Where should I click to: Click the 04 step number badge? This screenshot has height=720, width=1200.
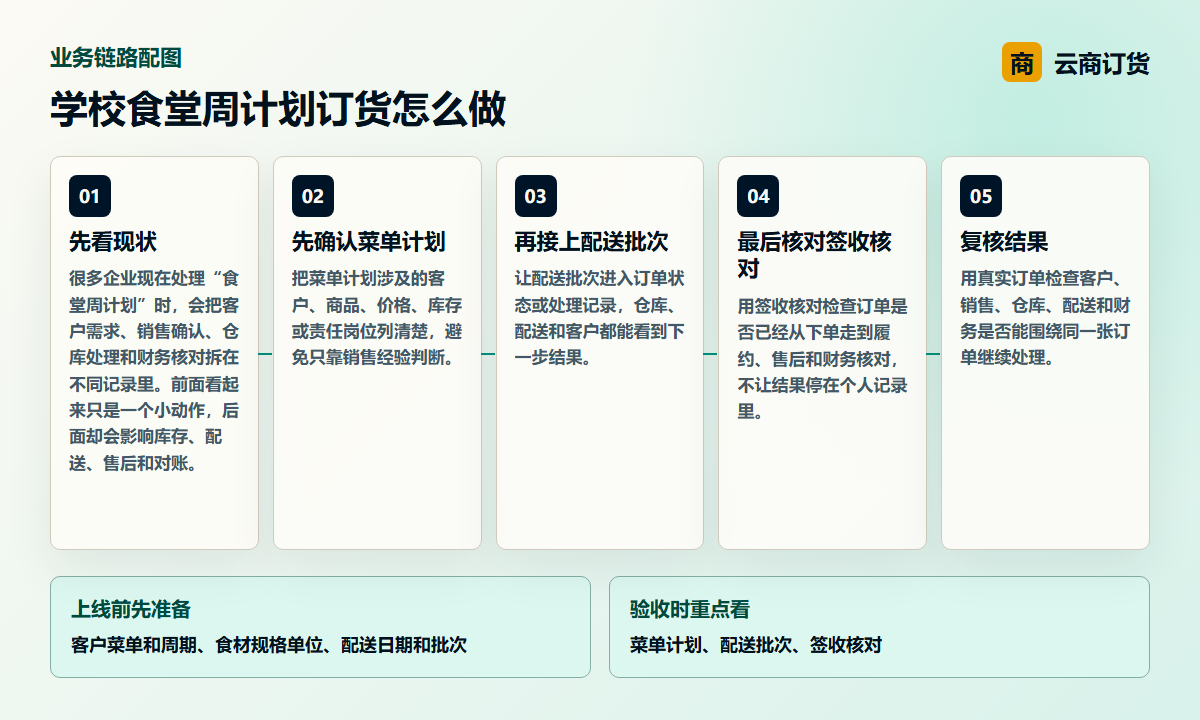pyautogui.click(x=758, y=196)
